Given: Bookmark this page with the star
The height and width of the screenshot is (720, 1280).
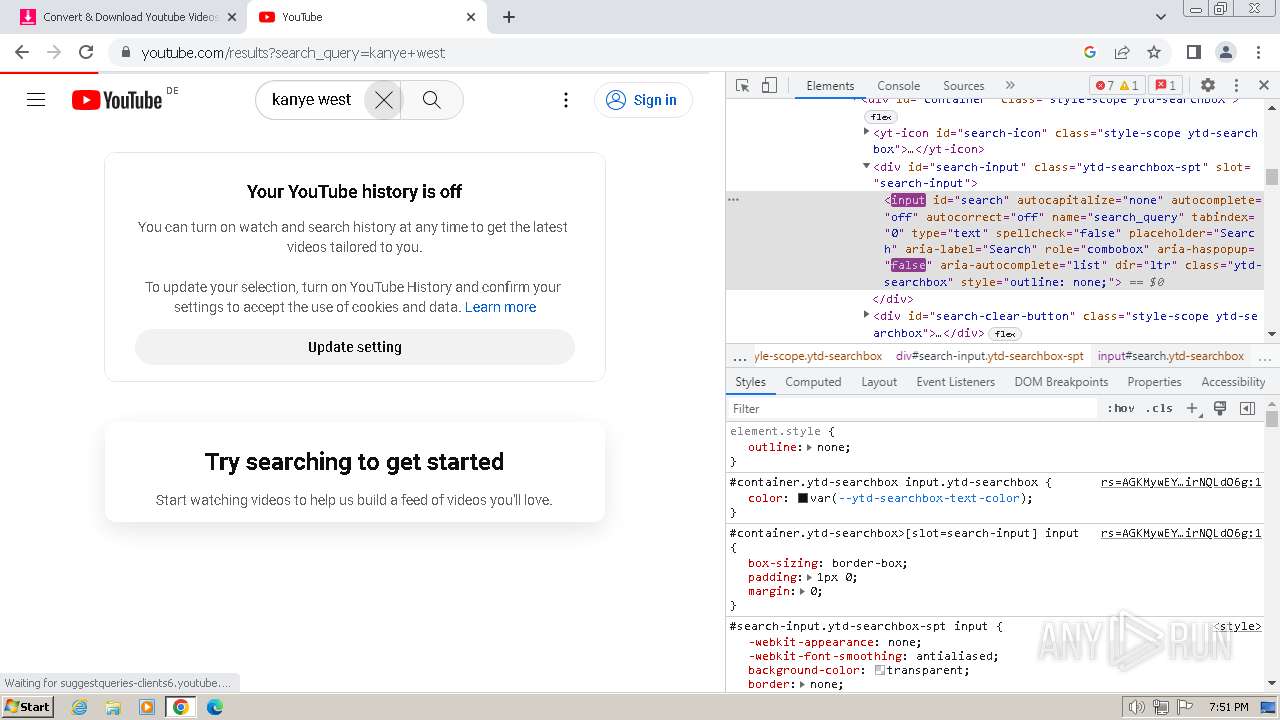Looking at the screenshot, I should [1154, 52].
